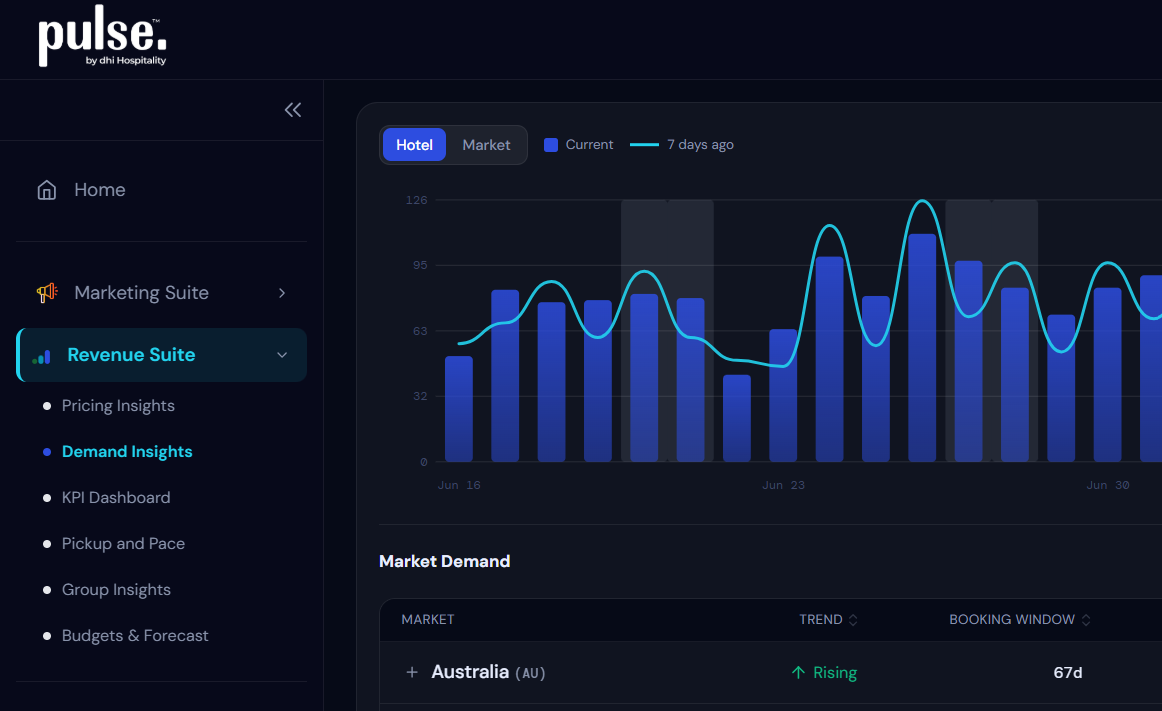Click the plus icon beside Australia
The image size is (1162, 711).
(x=412, y=672)
